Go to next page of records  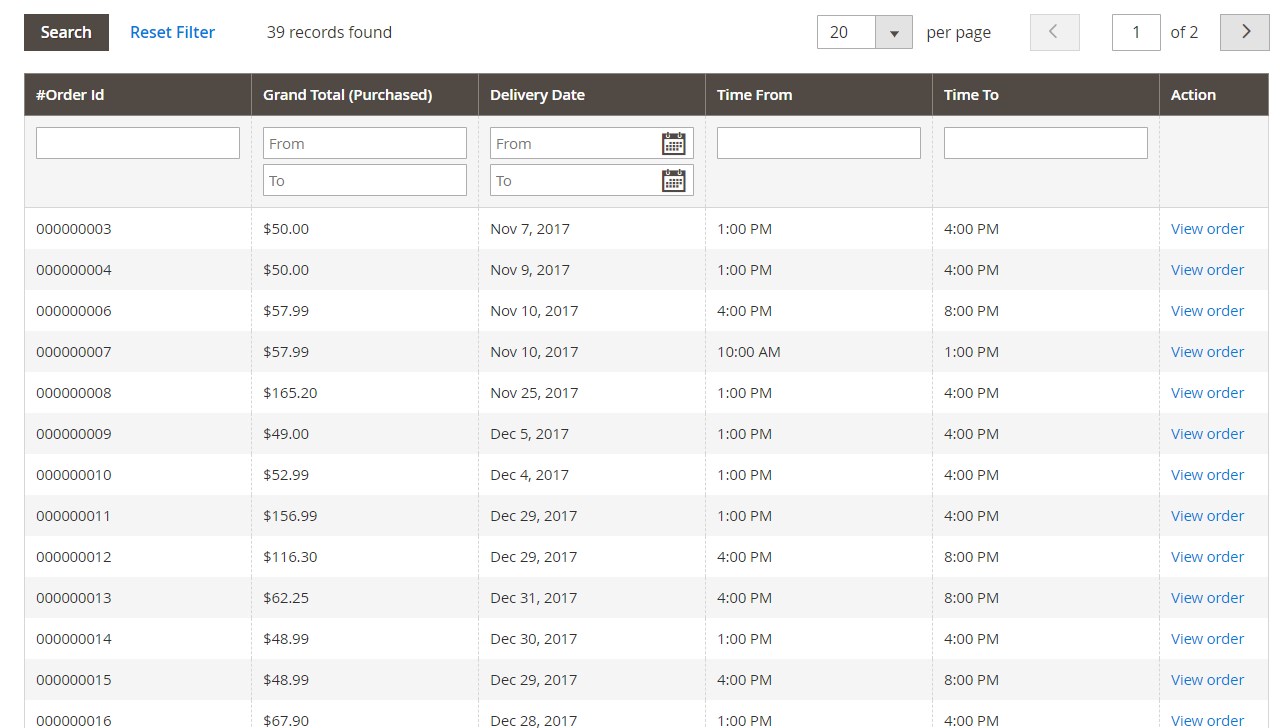pos(1245,32)
